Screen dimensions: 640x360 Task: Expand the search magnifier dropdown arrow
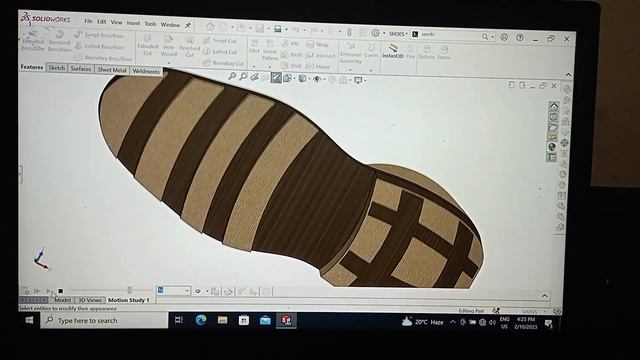coord(492,37)
